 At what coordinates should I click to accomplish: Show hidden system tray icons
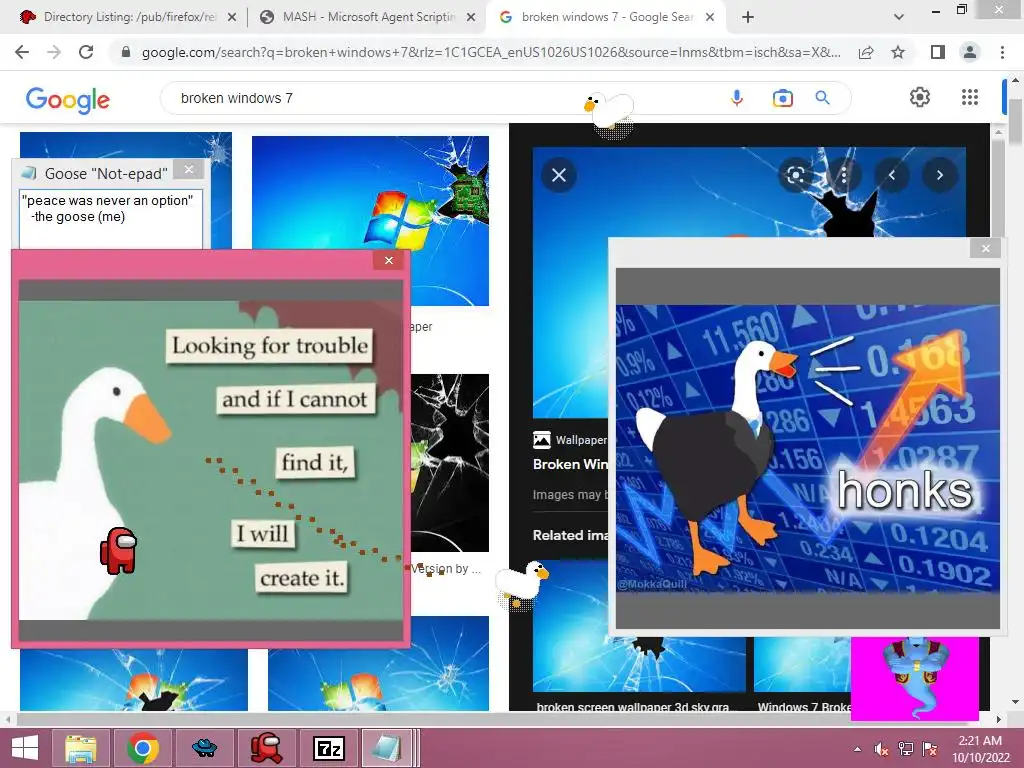[x=857, y=749]
